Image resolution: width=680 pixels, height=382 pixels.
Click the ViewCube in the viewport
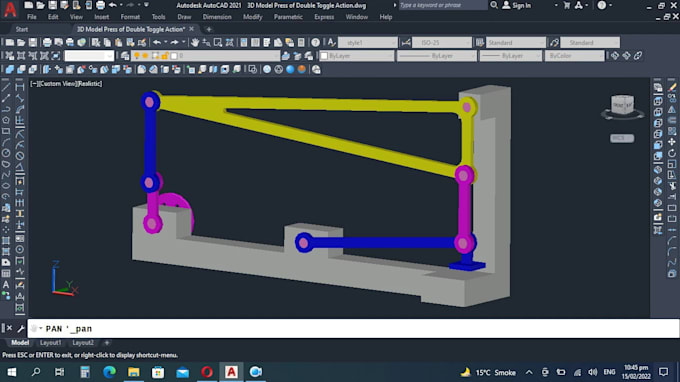coord(622,105)
